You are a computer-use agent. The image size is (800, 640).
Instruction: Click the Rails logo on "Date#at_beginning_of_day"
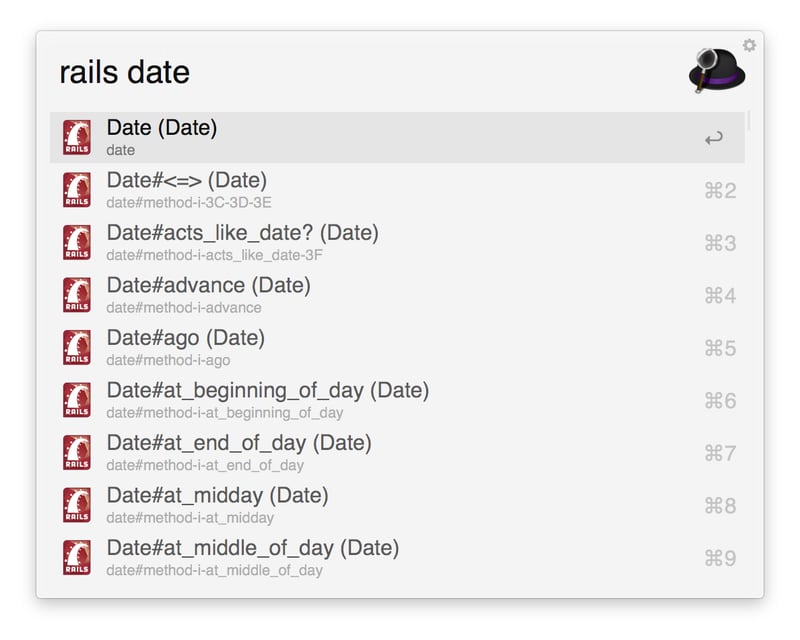pos(78,400)
